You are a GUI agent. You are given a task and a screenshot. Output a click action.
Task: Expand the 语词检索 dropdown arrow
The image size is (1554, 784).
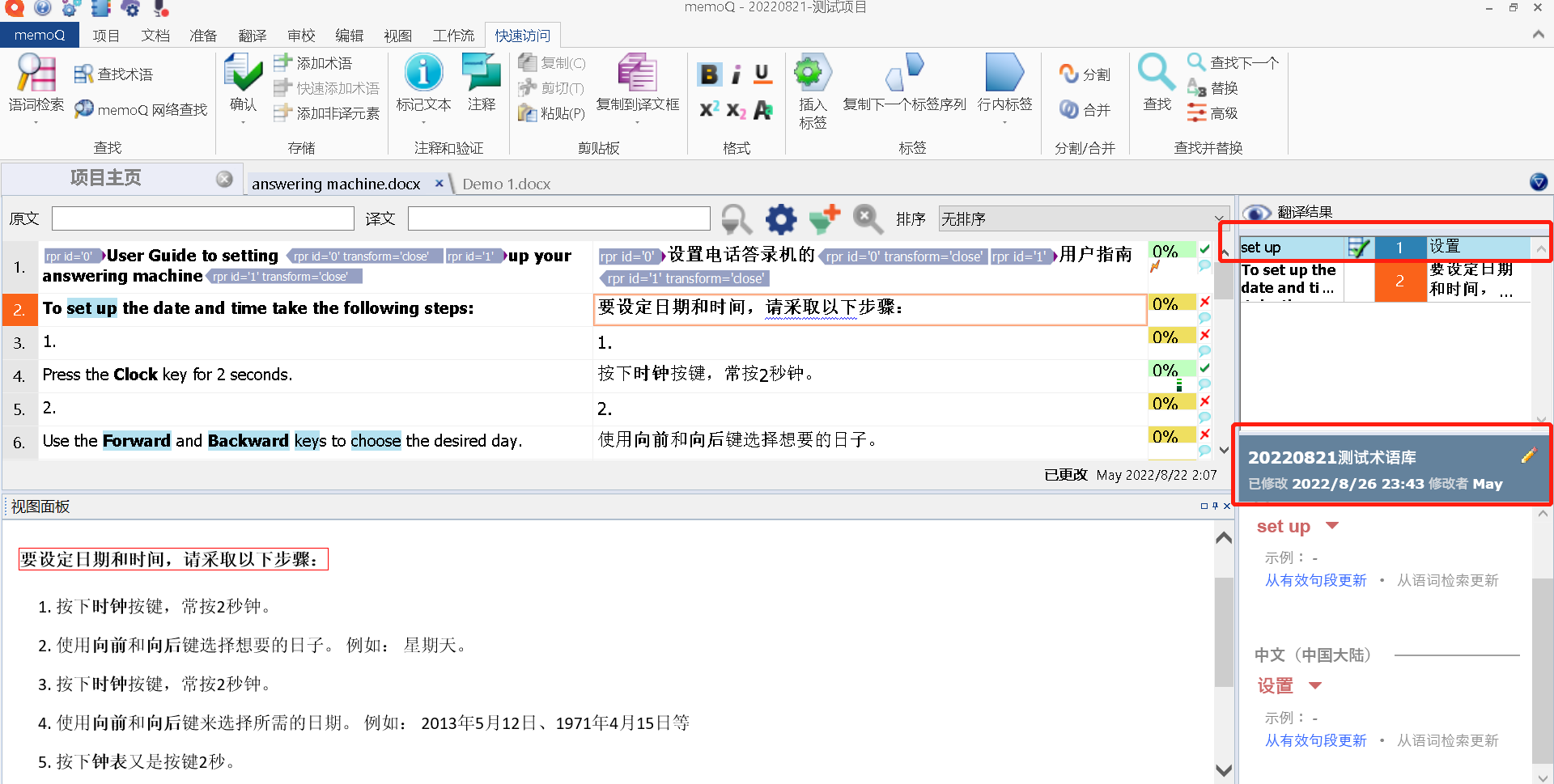tap(36, 123)
